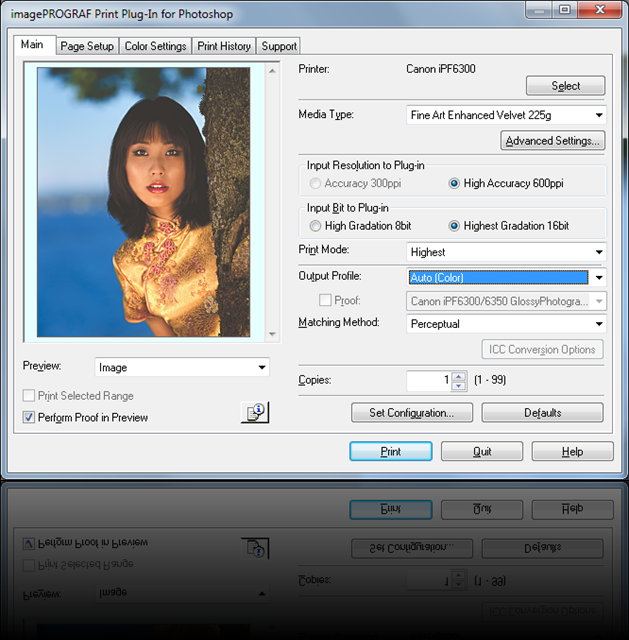Choose Highest Gradation 16bit option
The height and width of the screenshot is (640, 629).
454,226
